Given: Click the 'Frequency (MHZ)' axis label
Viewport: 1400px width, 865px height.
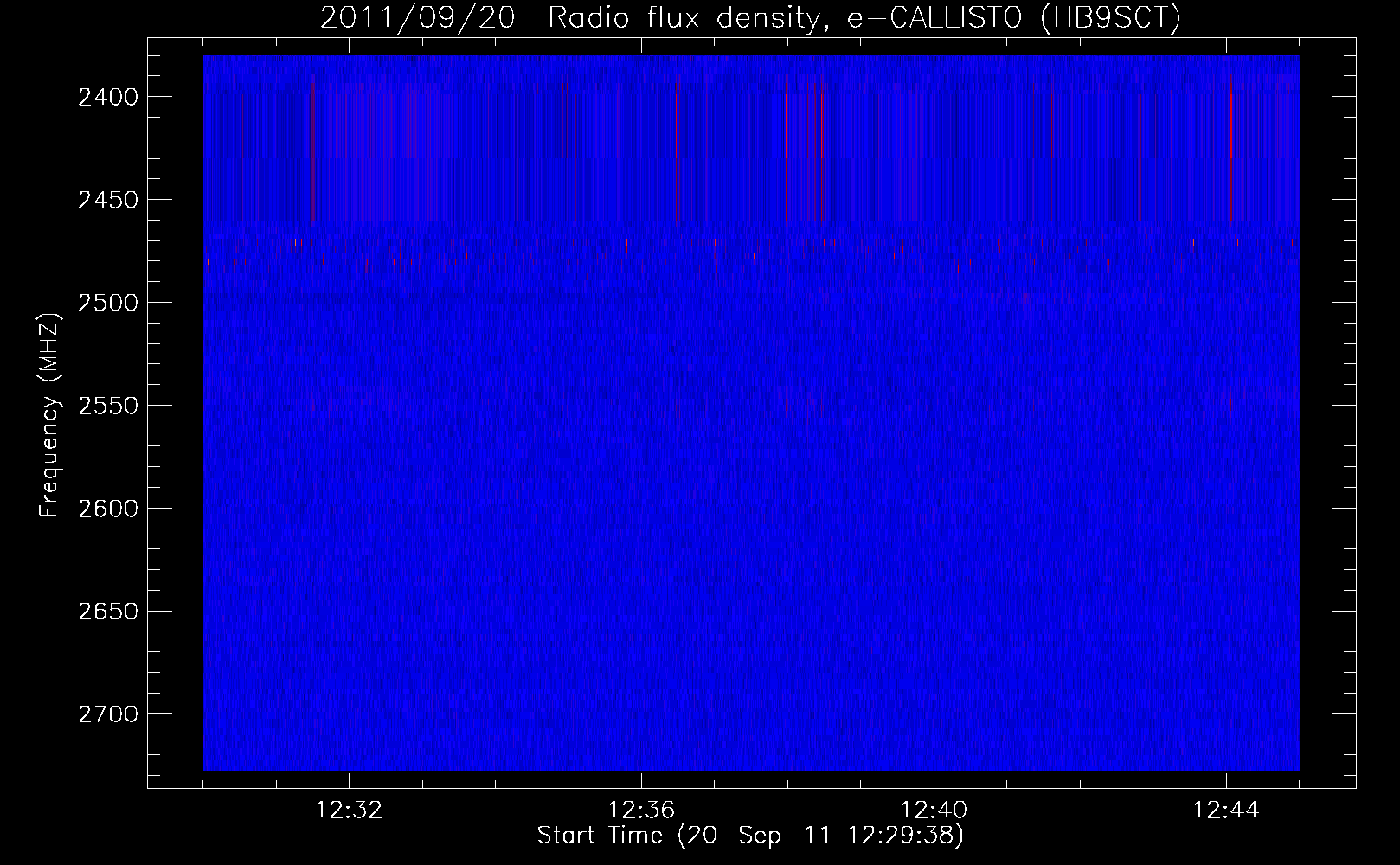Looking at the screenshot, I should click(49, 415).
